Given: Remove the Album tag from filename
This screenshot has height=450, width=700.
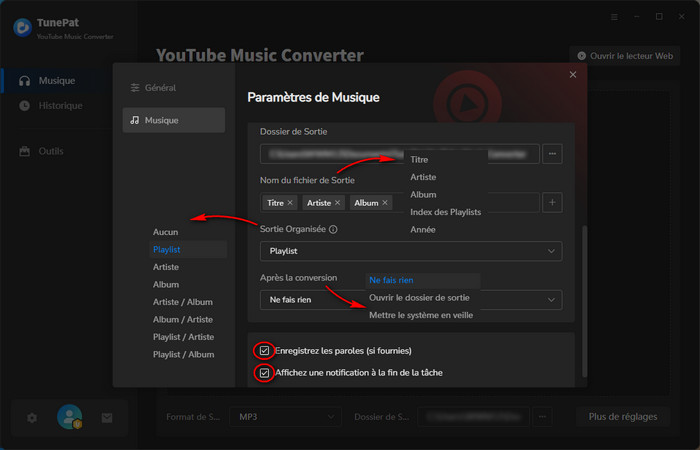Looking at the screenshot, I should pos(385,203).
